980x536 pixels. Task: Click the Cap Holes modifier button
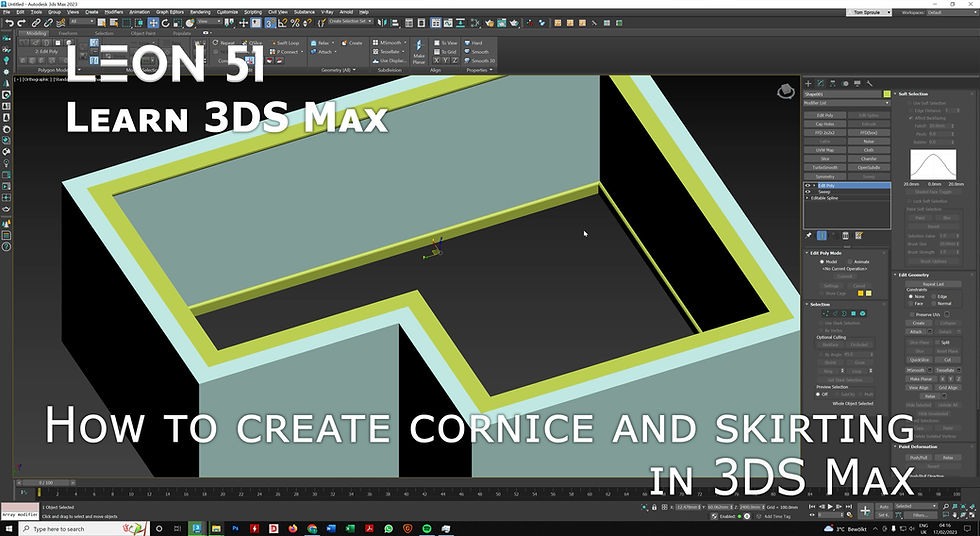(x=825, y=124)
